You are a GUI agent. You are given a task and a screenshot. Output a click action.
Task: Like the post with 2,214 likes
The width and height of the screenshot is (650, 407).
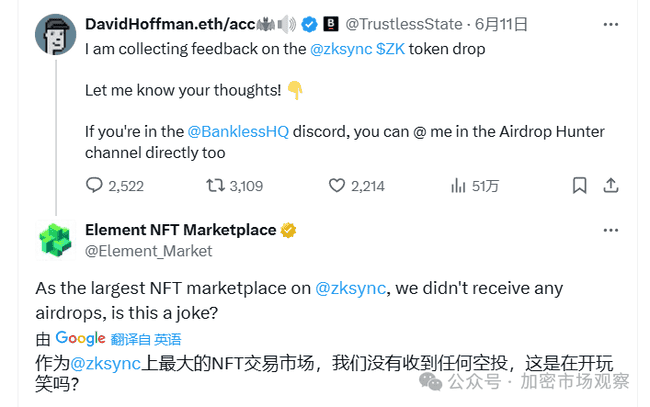337,185
